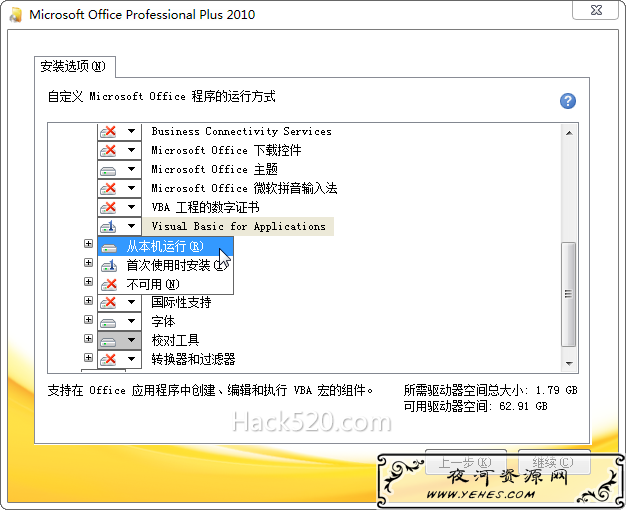Select 校对工具 row text
Screen dimensions: 626x510
(x=175, y=340)
